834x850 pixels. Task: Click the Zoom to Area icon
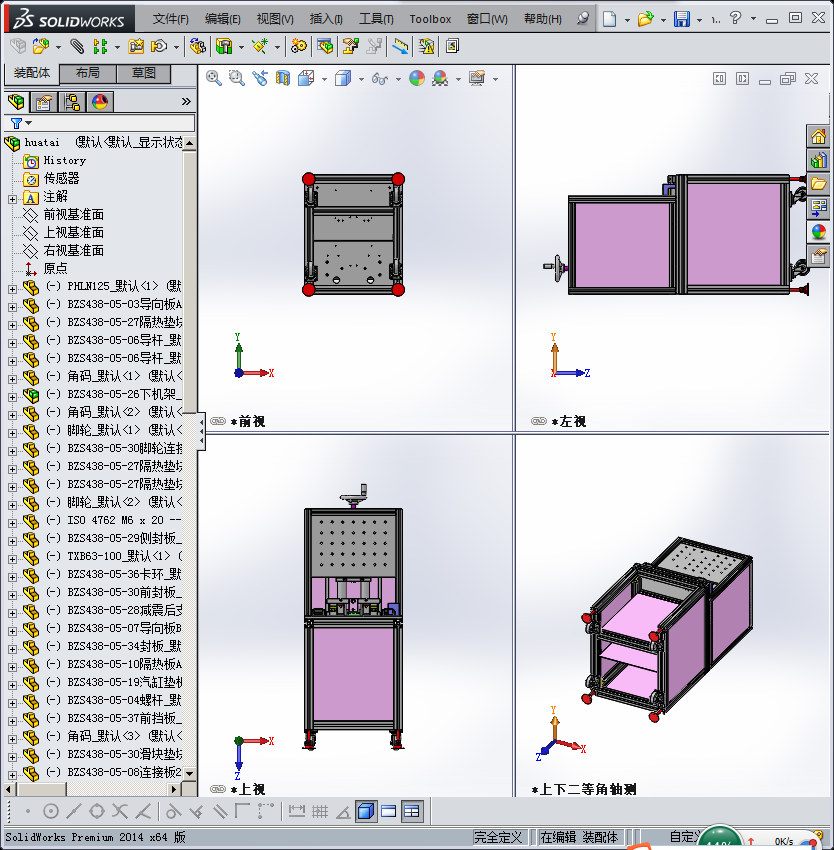[236, 79]
